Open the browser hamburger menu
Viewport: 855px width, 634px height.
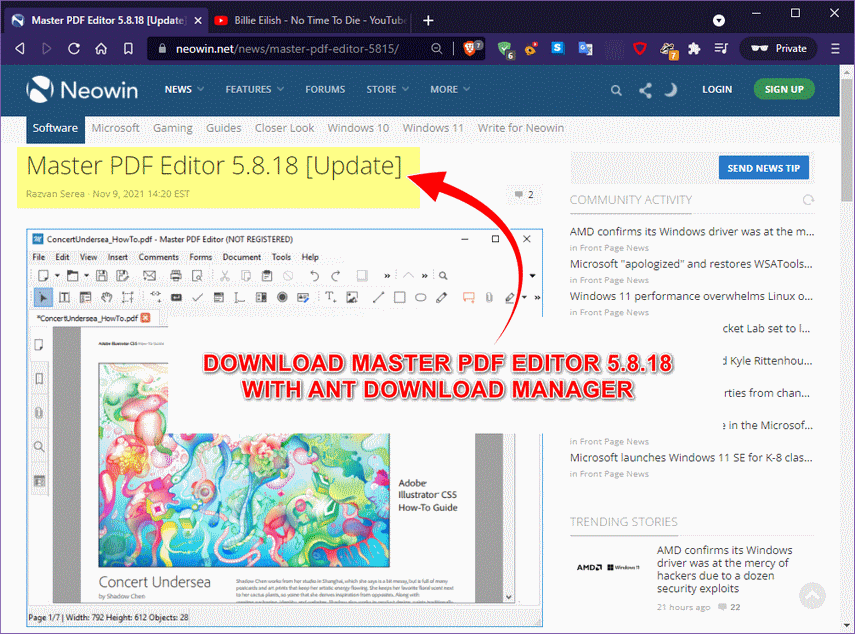click(x=835, y=49)
